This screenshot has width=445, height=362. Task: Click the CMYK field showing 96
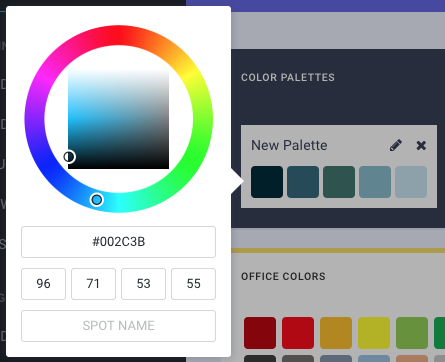[43, 284]
